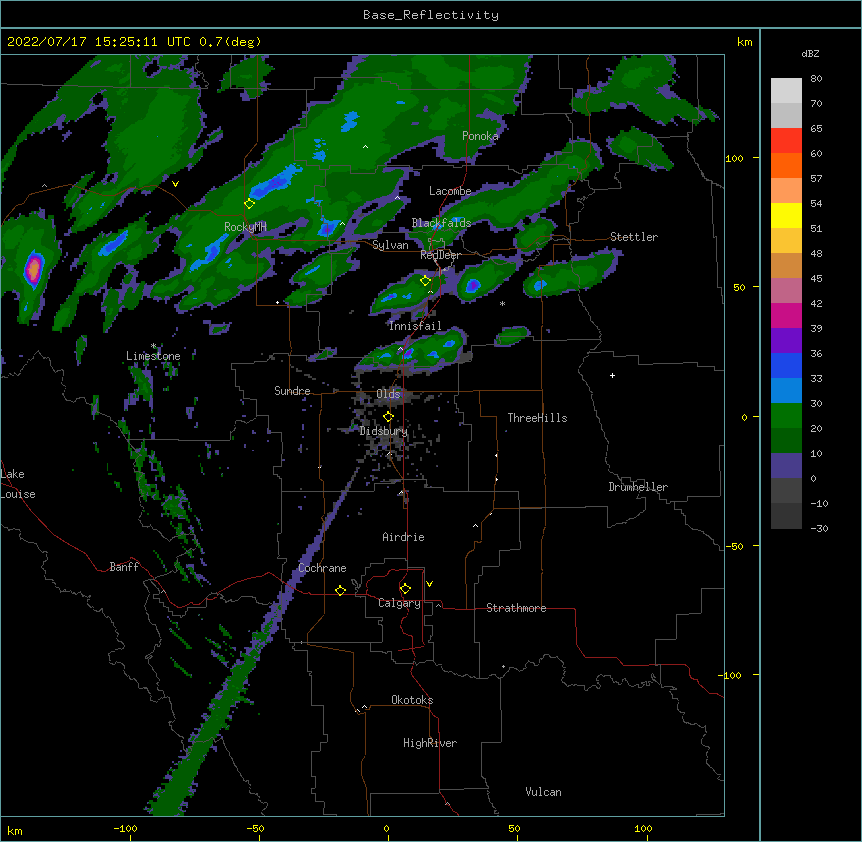Click the Limestone label
The height and width of the screenshot is (842, 862).
(153, 356)
